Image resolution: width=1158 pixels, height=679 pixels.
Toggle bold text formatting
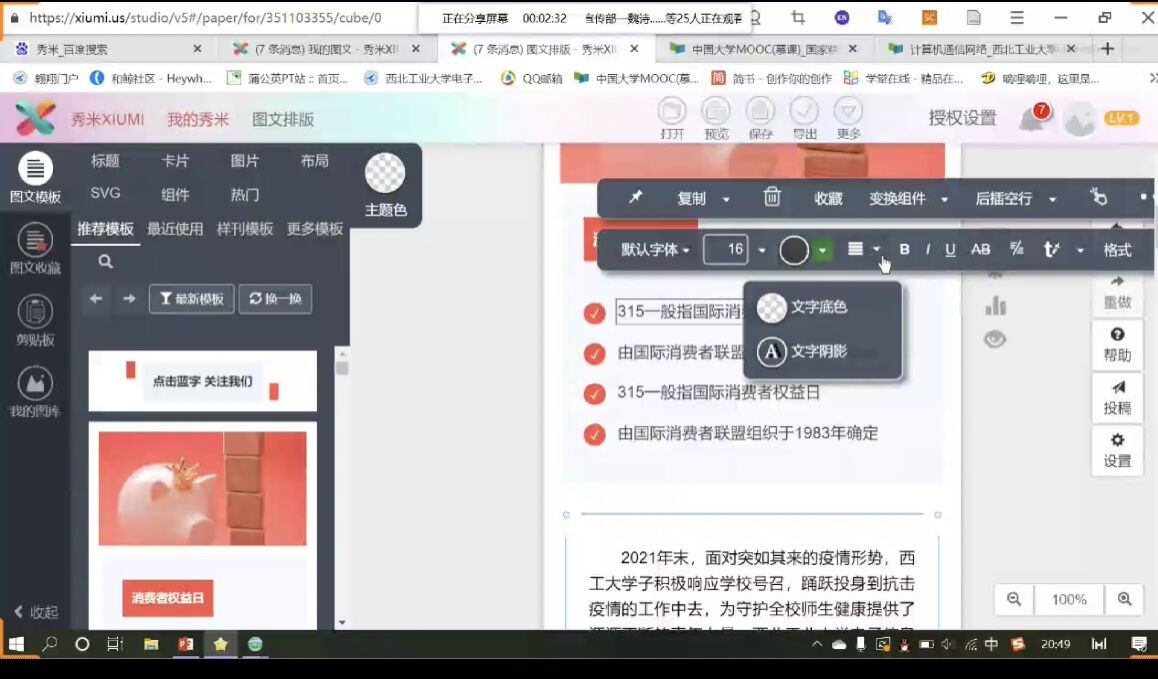coord(905,250)
